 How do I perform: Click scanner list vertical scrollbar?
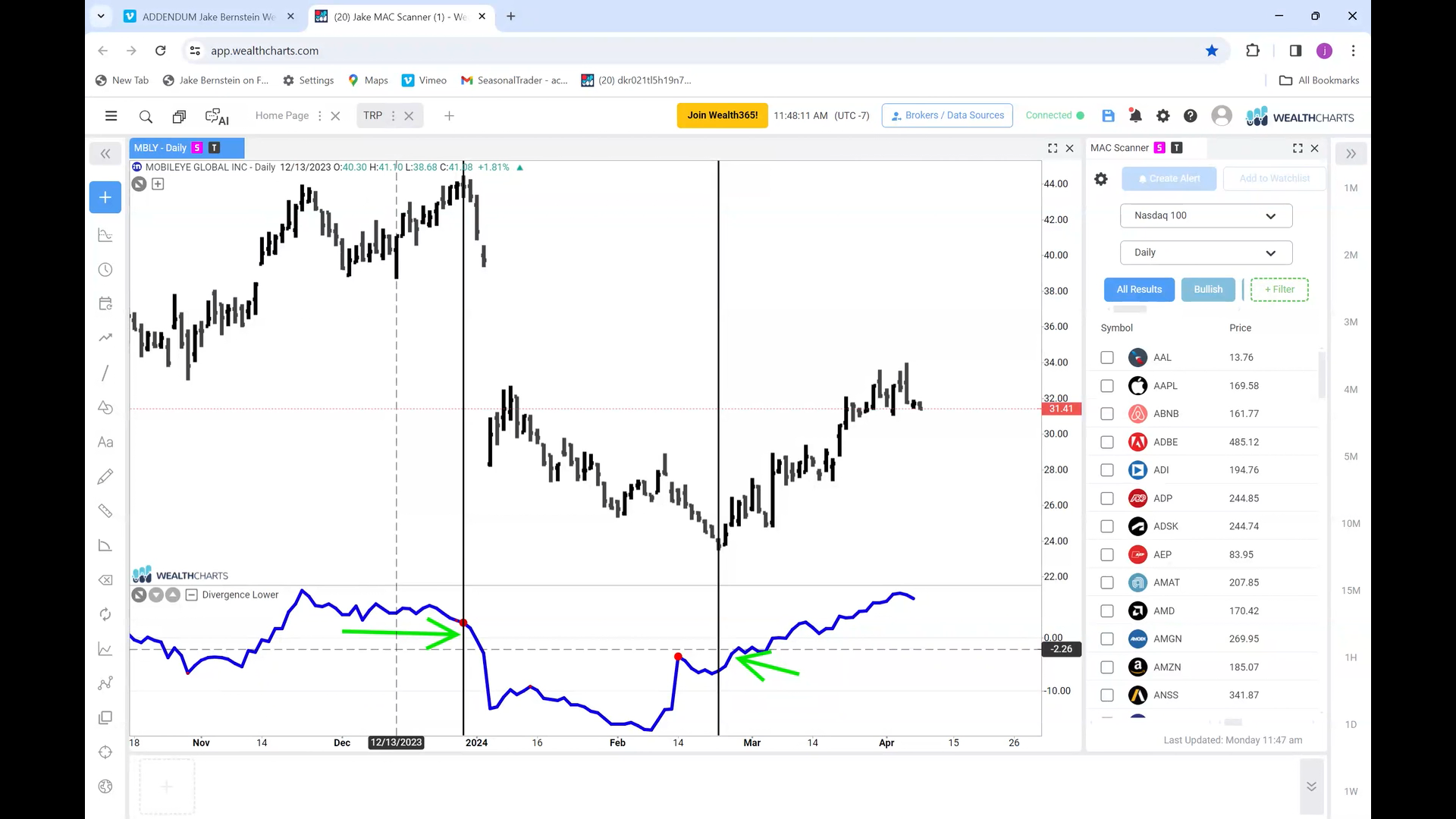1322,374
